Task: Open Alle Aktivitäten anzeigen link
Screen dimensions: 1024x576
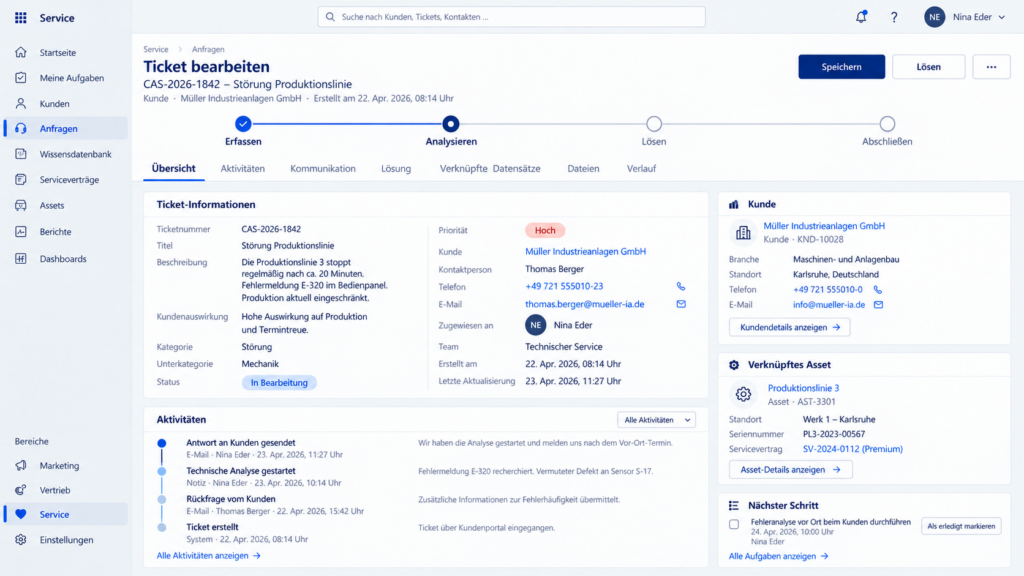Action: [208, 556]
